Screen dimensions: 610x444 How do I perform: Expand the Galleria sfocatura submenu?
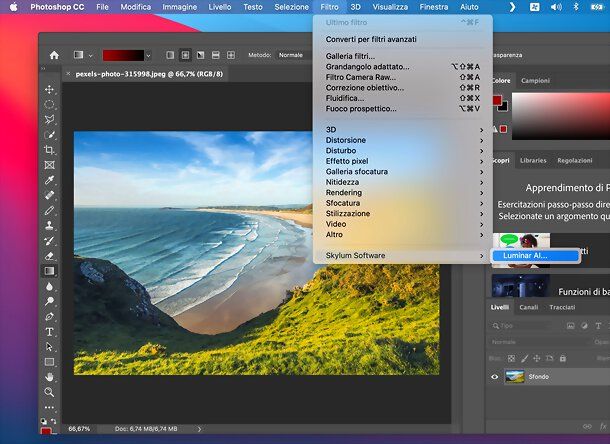403,172
